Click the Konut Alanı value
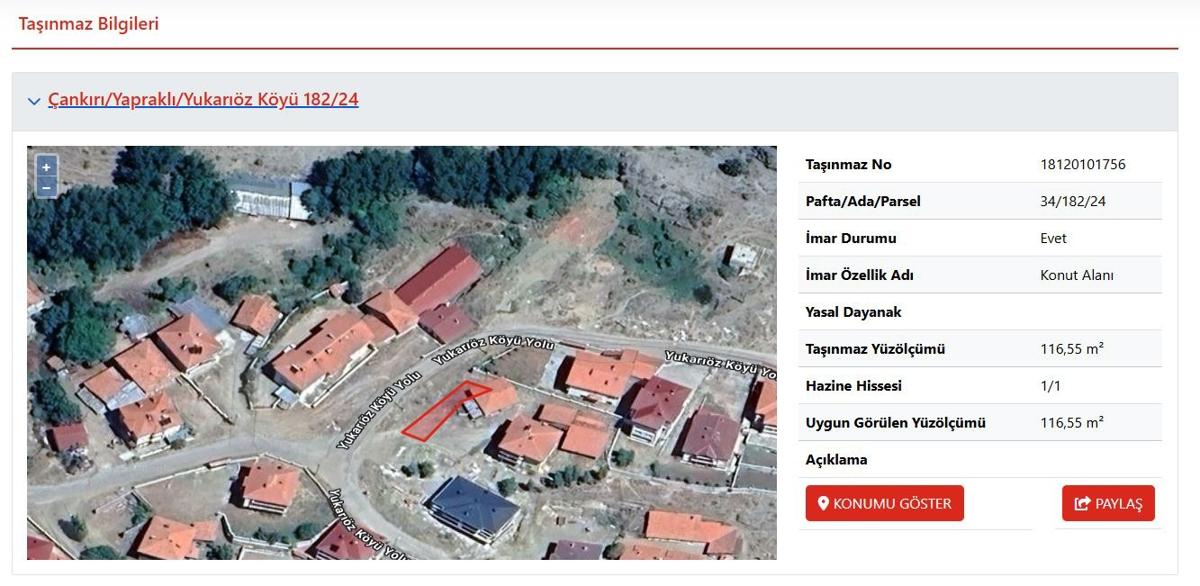This screenshot has width=1200, height=586. coord(1076,276)
